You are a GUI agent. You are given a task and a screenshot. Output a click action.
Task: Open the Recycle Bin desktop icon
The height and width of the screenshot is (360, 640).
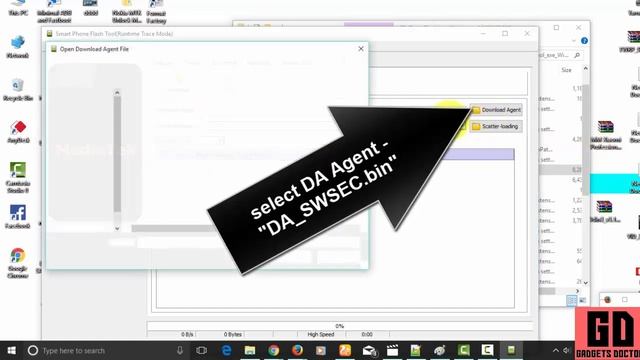pos(18,90)
